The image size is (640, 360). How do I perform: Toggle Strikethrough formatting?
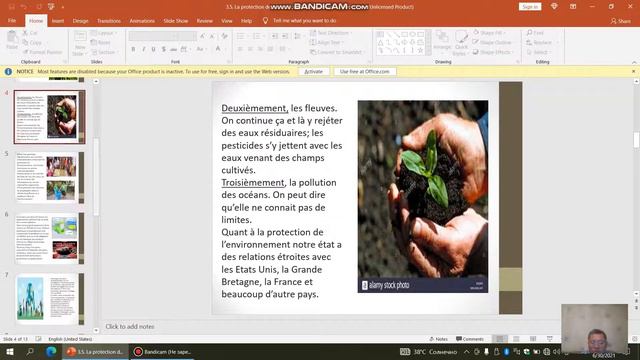tap(173, 49)
